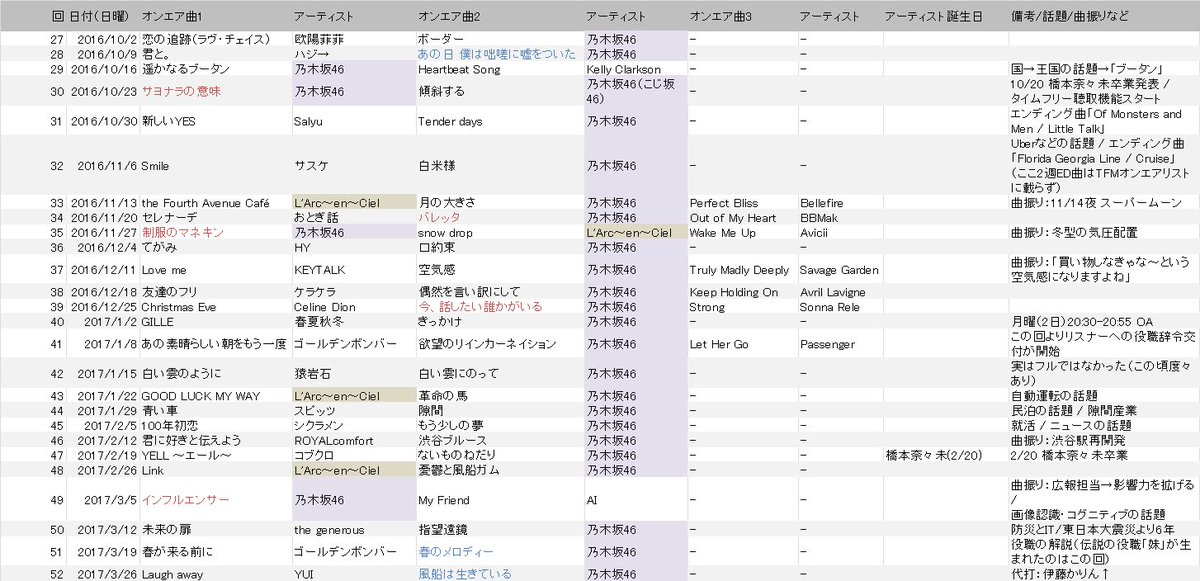This screenshot has width=1200, height=581.
Task: Select the Celine Dion artist cell
Action: [x=323, y=307]
